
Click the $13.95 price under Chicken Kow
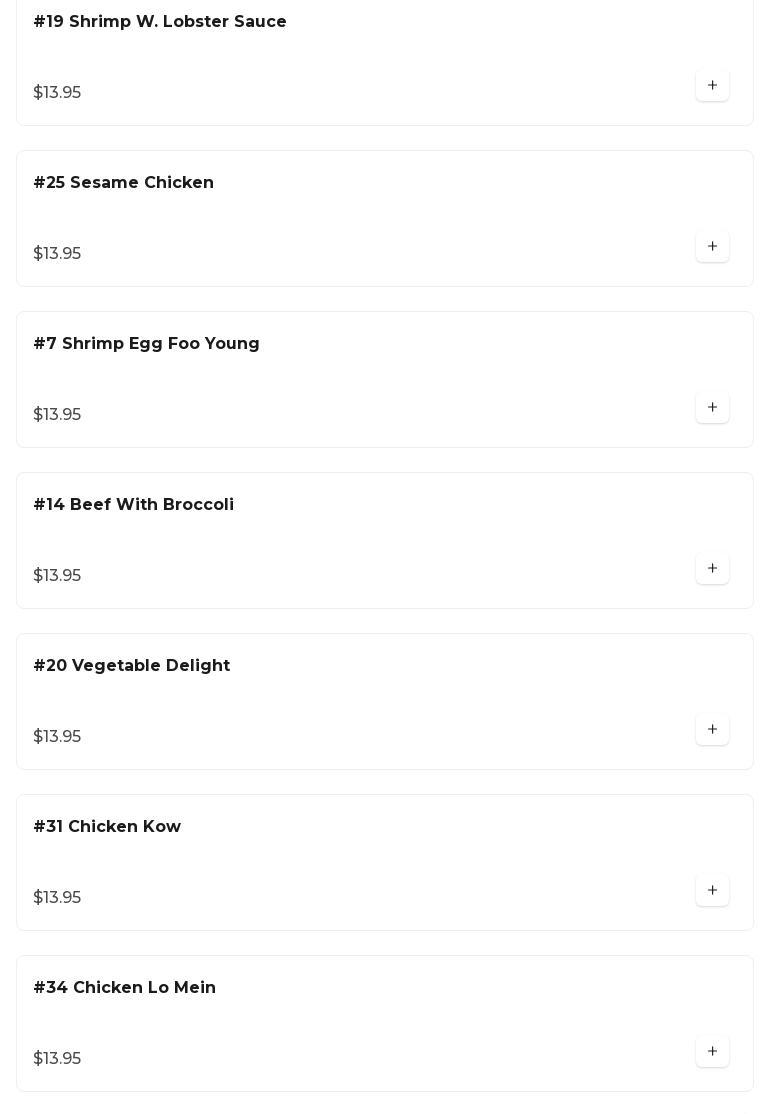pos(57,898)
